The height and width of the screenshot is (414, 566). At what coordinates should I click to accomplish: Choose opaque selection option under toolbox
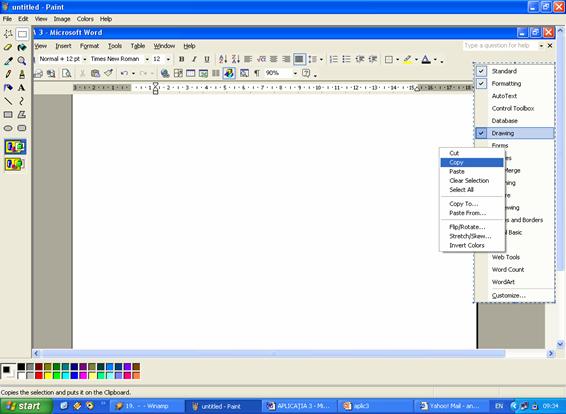(x=15, y=147)
